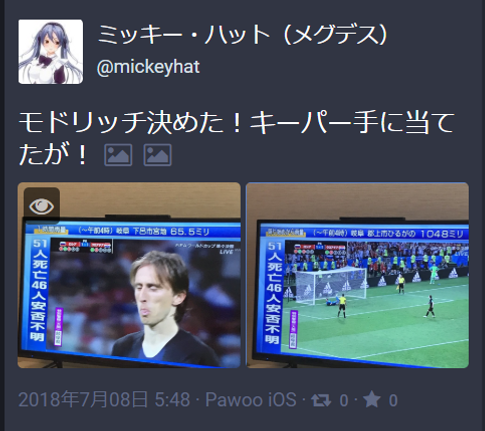The width and height of the screenshot is (485, 431).
Task: Click the goal net in the right photo
Action: tap(330, 284)
